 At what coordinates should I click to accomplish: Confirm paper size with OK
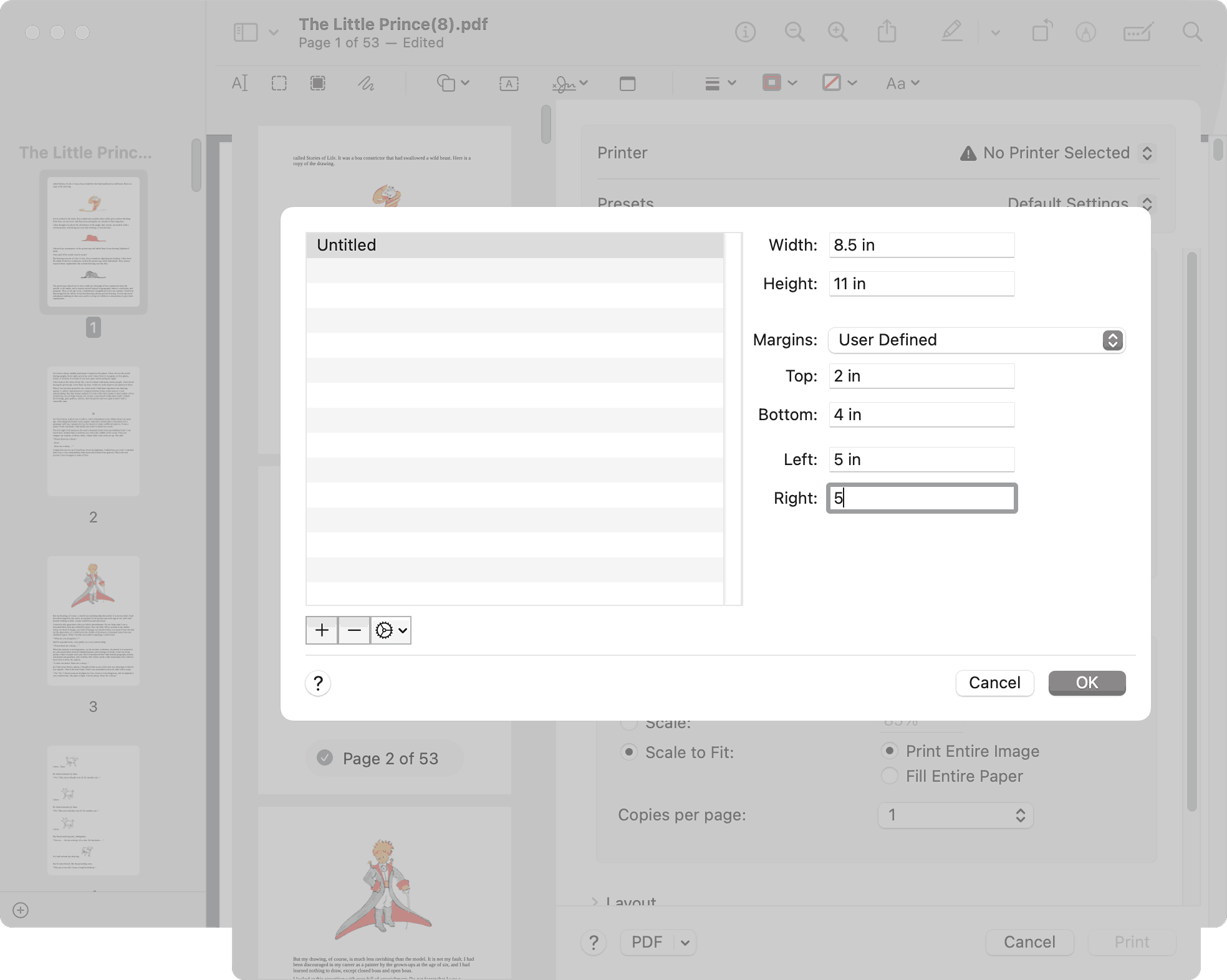point(1087,683)
